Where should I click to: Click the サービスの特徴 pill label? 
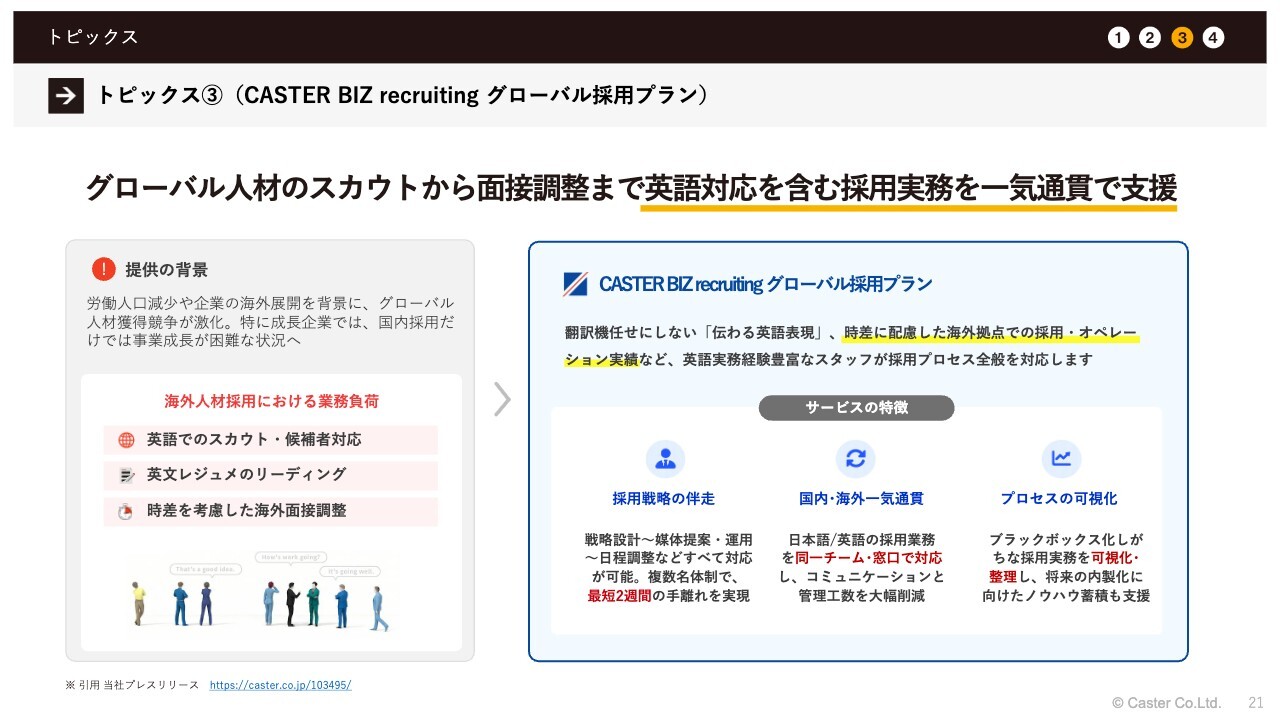856,408
